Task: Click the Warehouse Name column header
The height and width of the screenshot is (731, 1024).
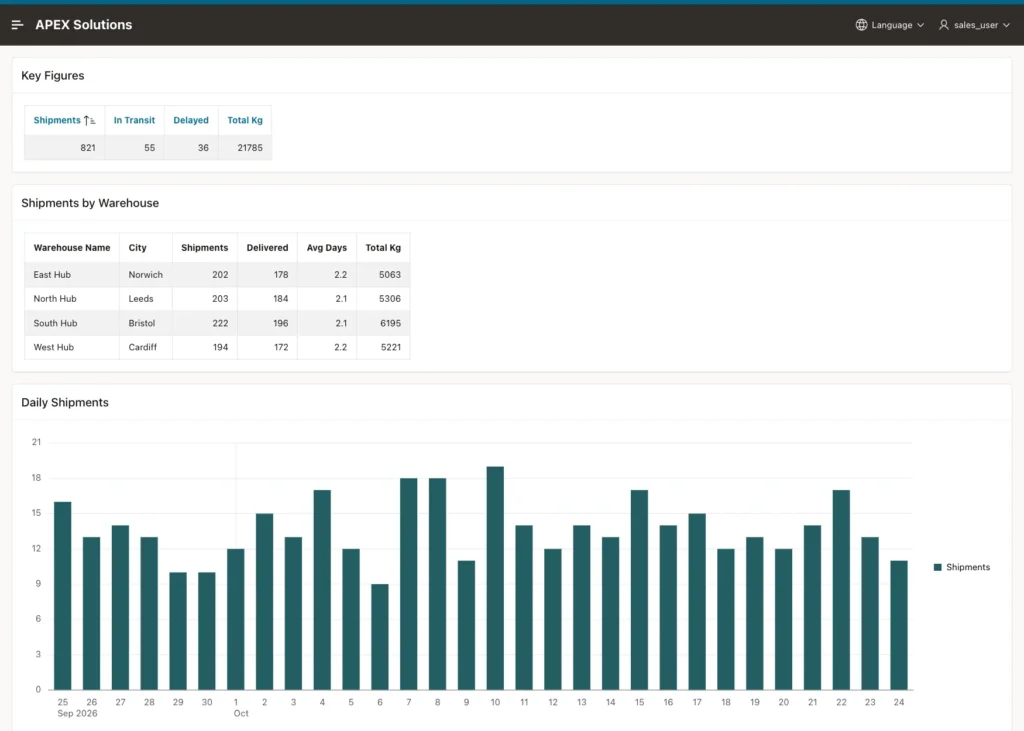Action: [72, 248]
